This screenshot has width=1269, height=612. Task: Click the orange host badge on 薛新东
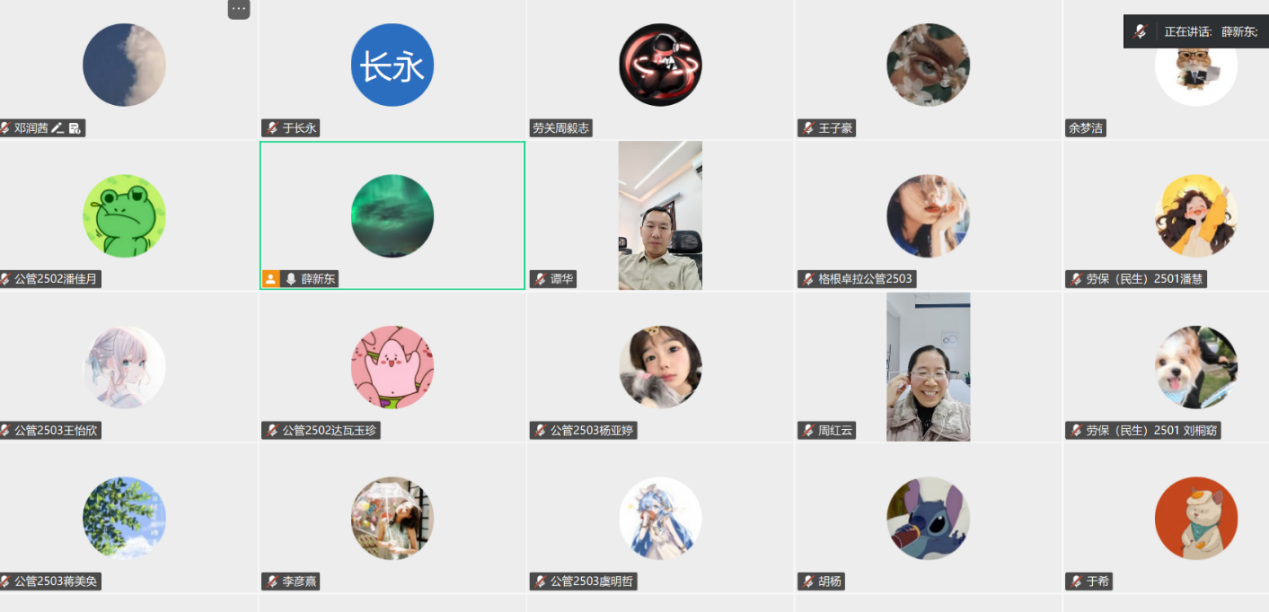pyautogui.click(x=271, y=279)
